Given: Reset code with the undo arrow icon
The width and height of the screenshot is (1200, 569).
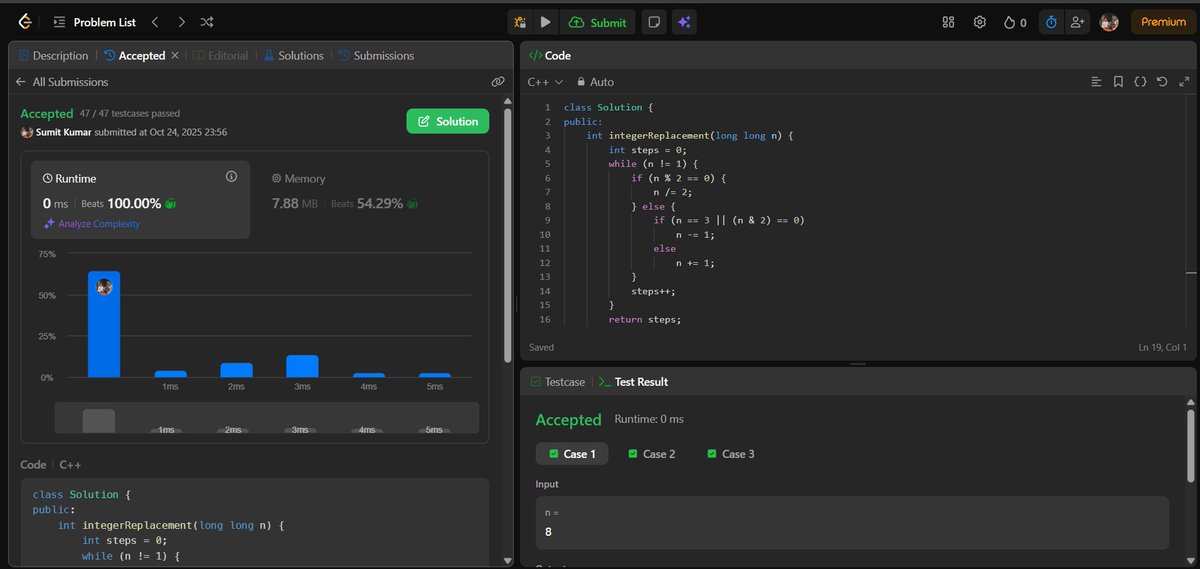Looking at the screenshot, I should click(1161, 82).
